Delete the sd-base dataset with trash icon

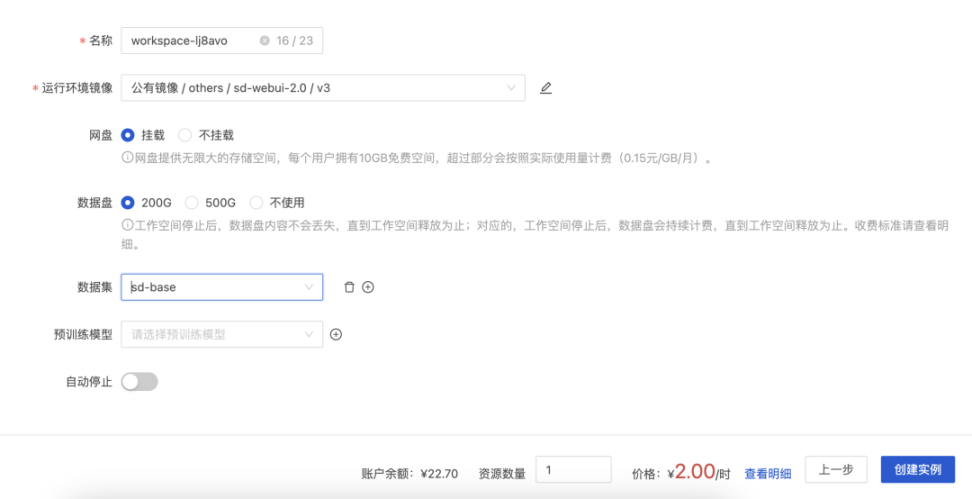click(349, 287)
